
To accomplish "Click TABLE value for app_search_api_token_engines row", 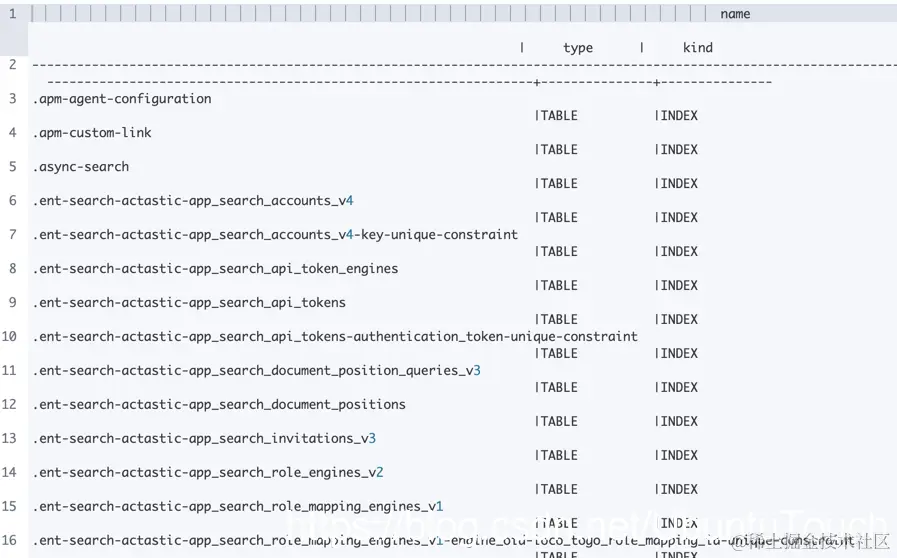I will pyautogui.click(x=559, y=286).
